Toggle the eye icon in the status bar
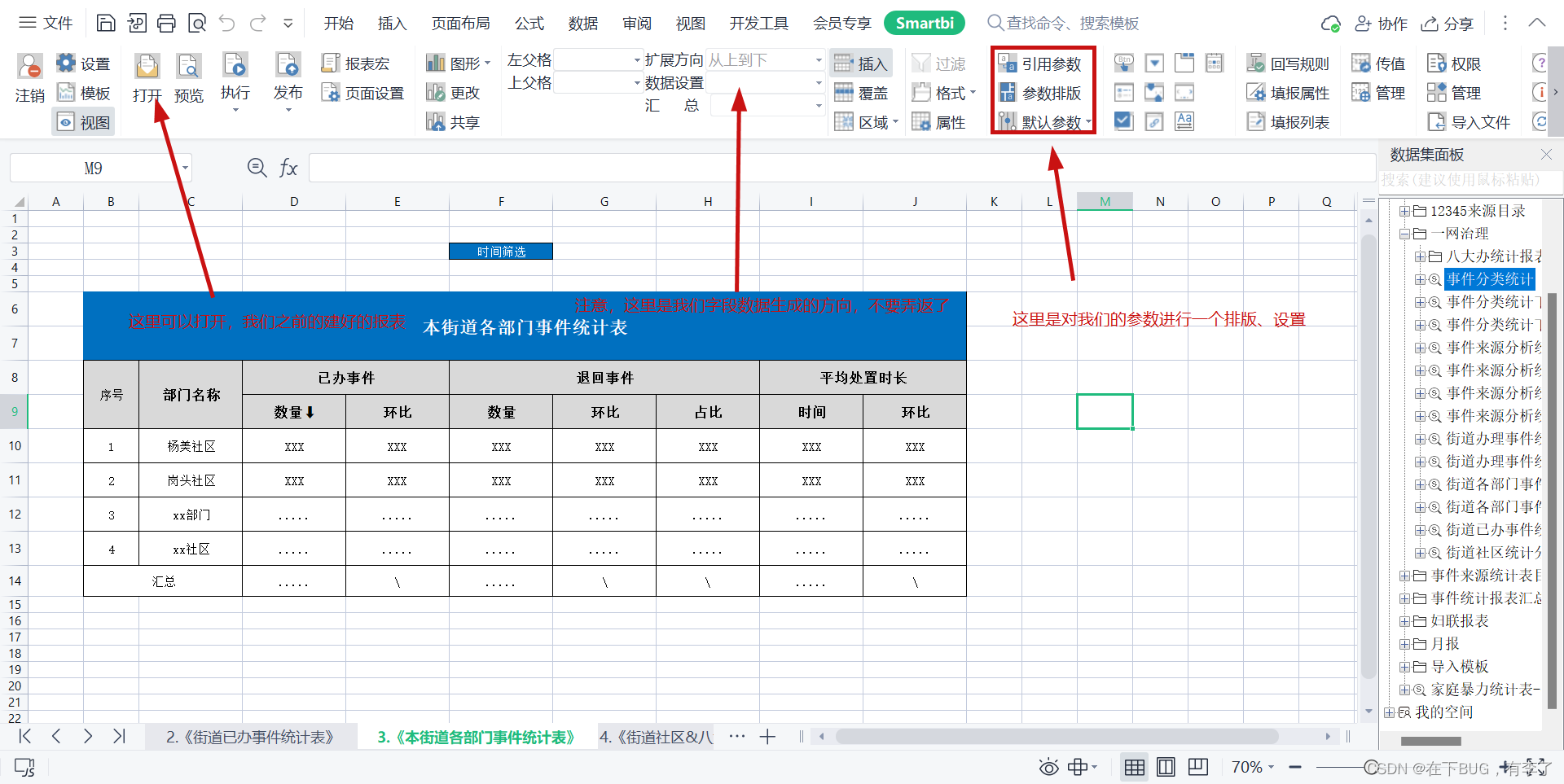The height and width of the screenshot is (784, 1564). (1048, 766)
